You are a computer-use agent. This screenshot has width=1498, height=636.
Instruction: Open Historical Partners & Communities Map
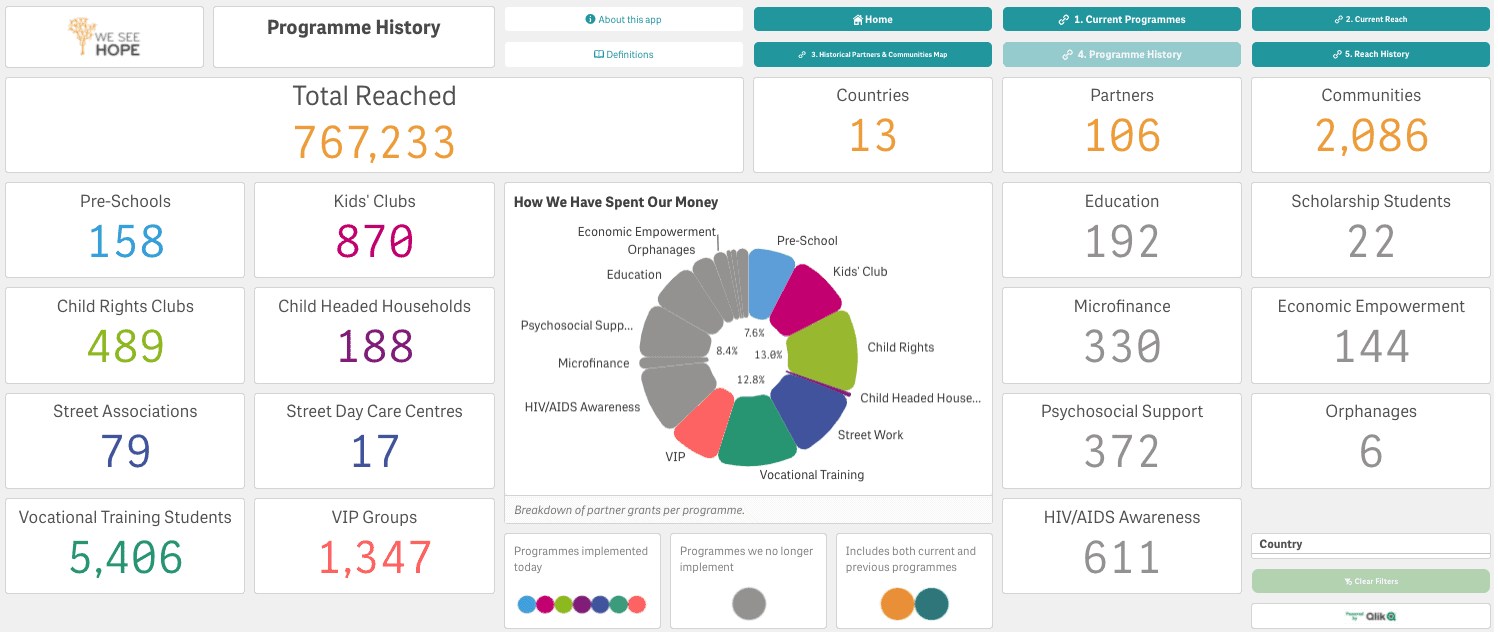tap(872, 54)
